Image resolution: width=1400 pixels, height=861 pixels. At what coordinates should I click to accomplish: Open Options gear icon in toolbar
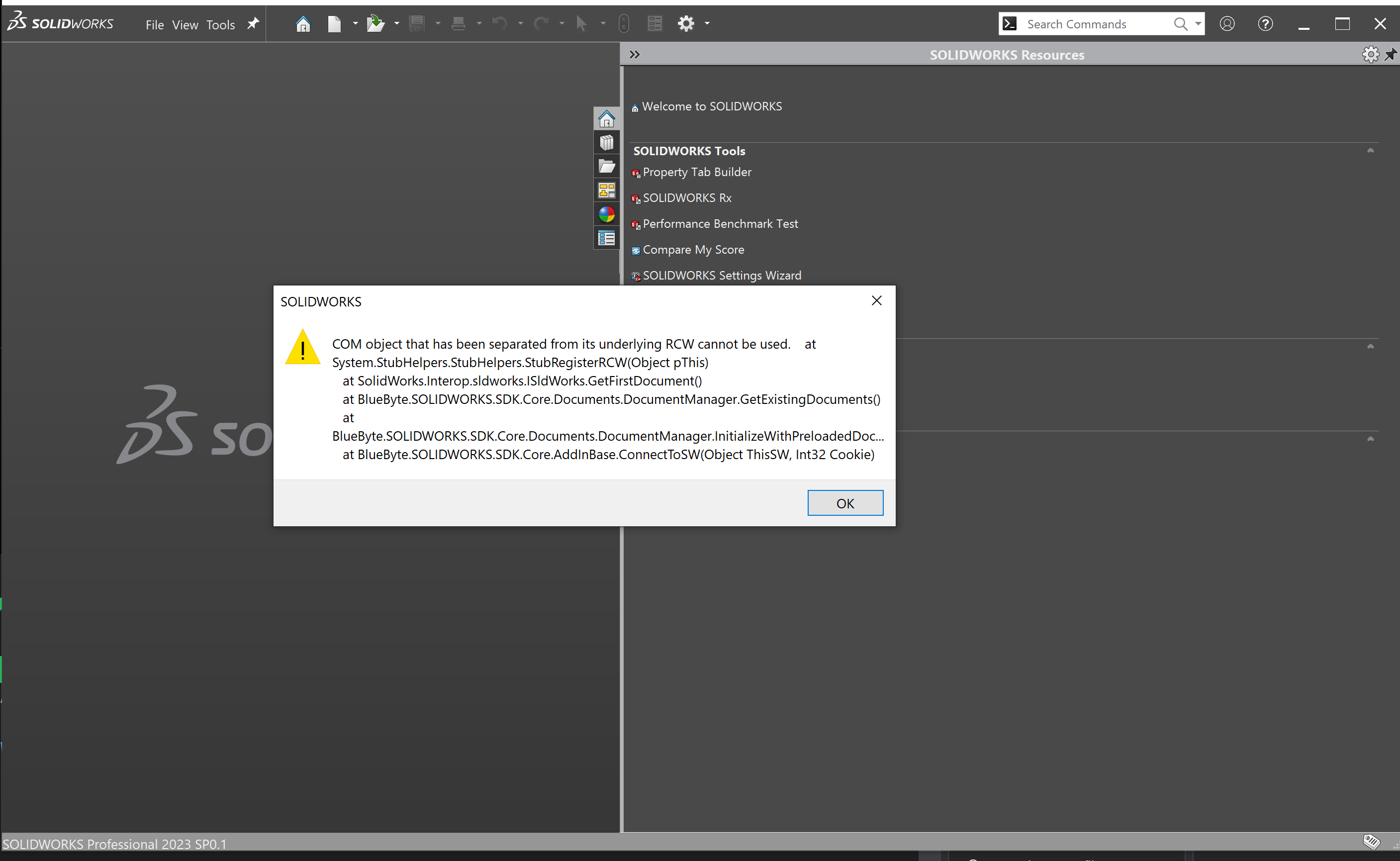(x=686, y=24)
